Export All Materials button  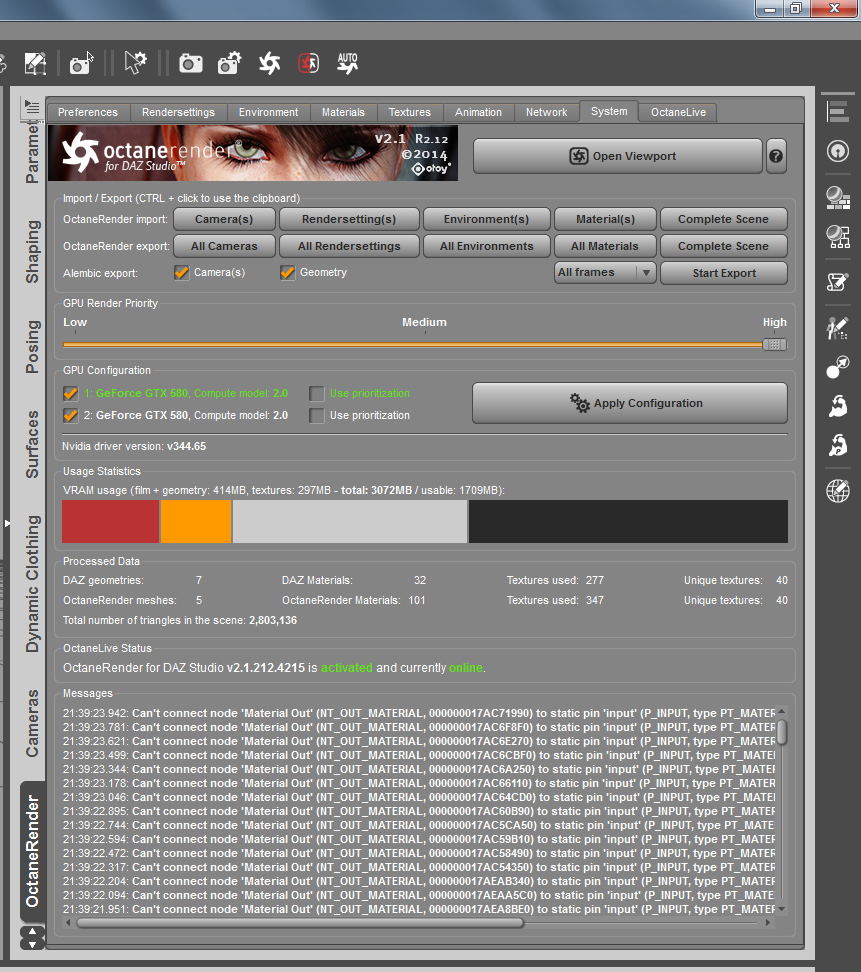(x=605, y=246)
